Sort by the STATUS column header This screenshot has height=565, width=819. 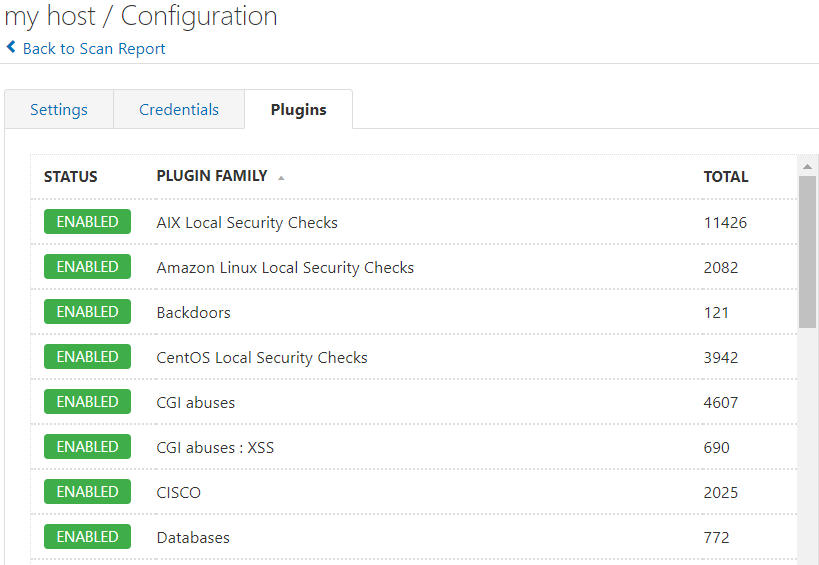pos(71,177)
